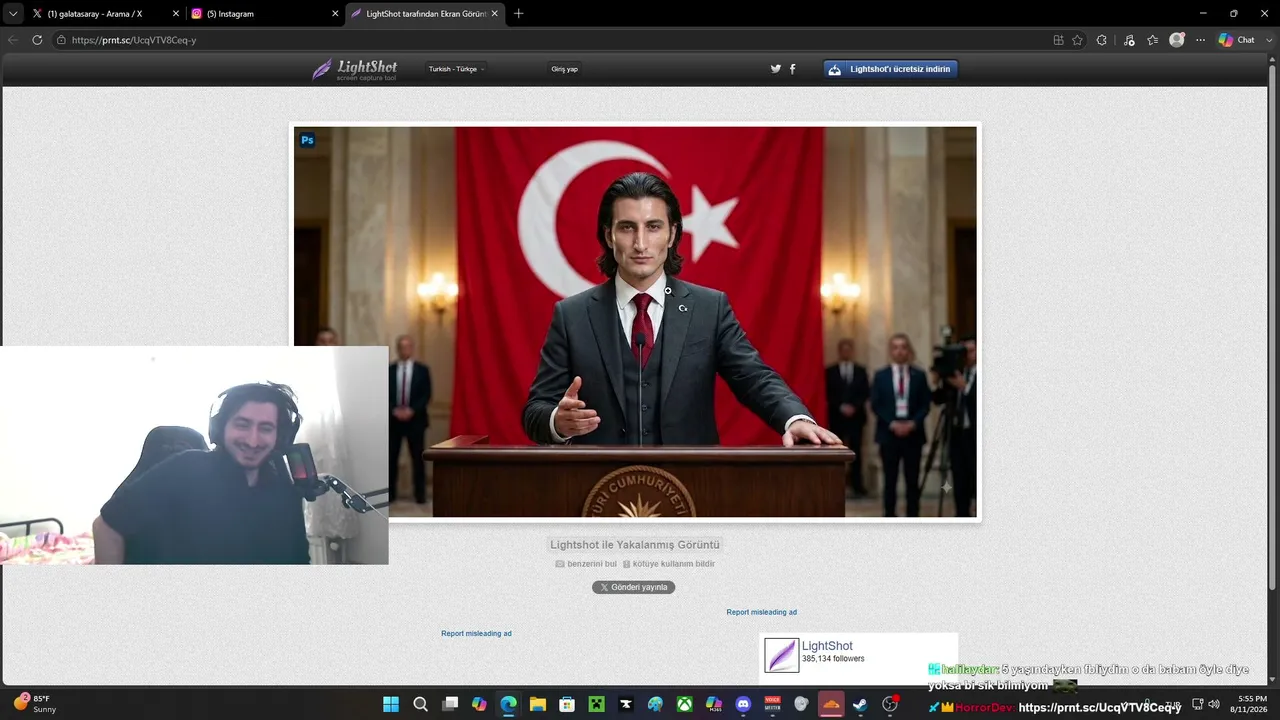
Task: Open LightShot's Facebook page icon
Action: (793, 69)
